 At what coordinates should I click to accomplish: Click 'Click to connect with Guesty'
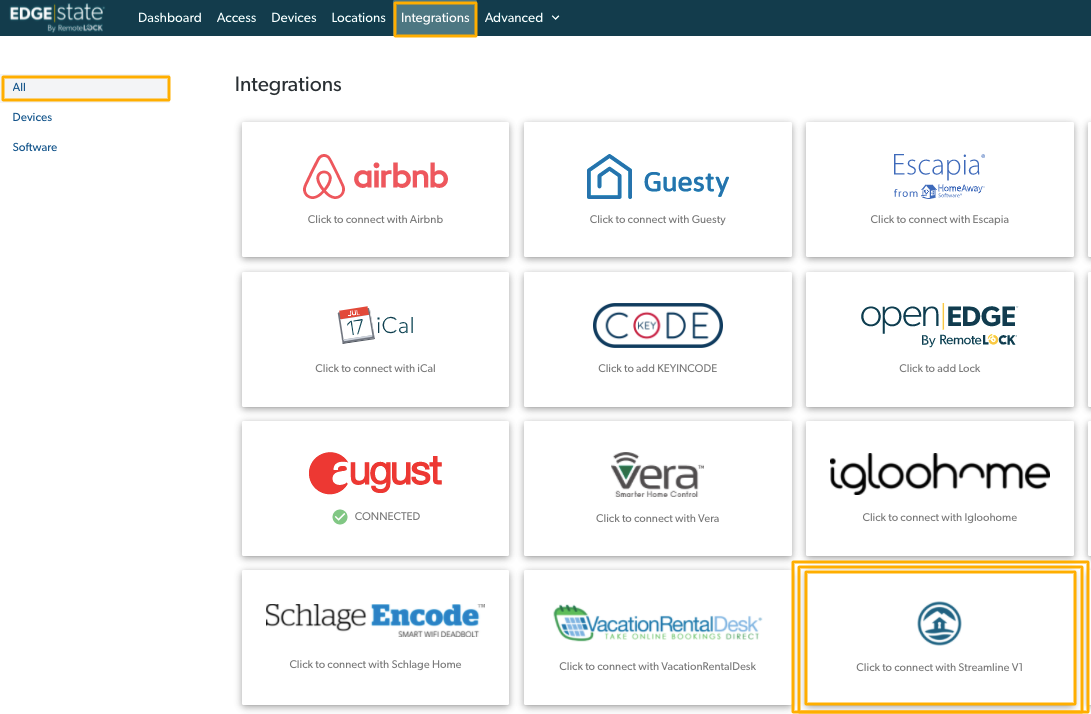[658, 219]
